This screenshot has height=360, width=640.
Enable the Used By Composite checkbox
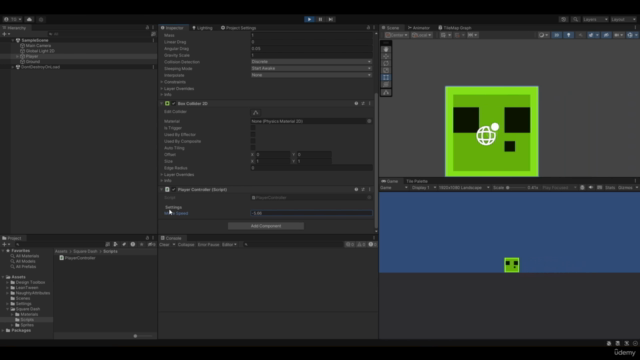[253, 141]
